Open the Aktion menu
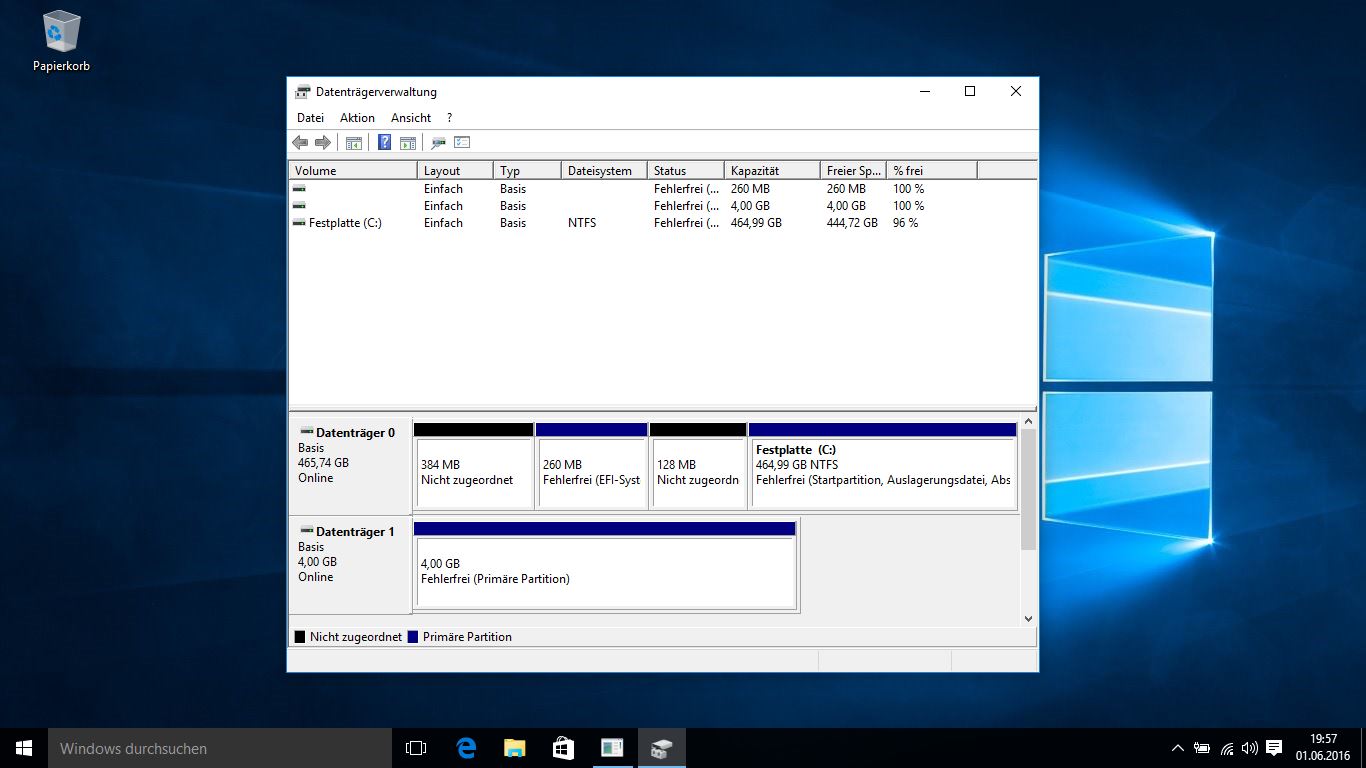Viewport: 1366px width, 768px height. 357,118
